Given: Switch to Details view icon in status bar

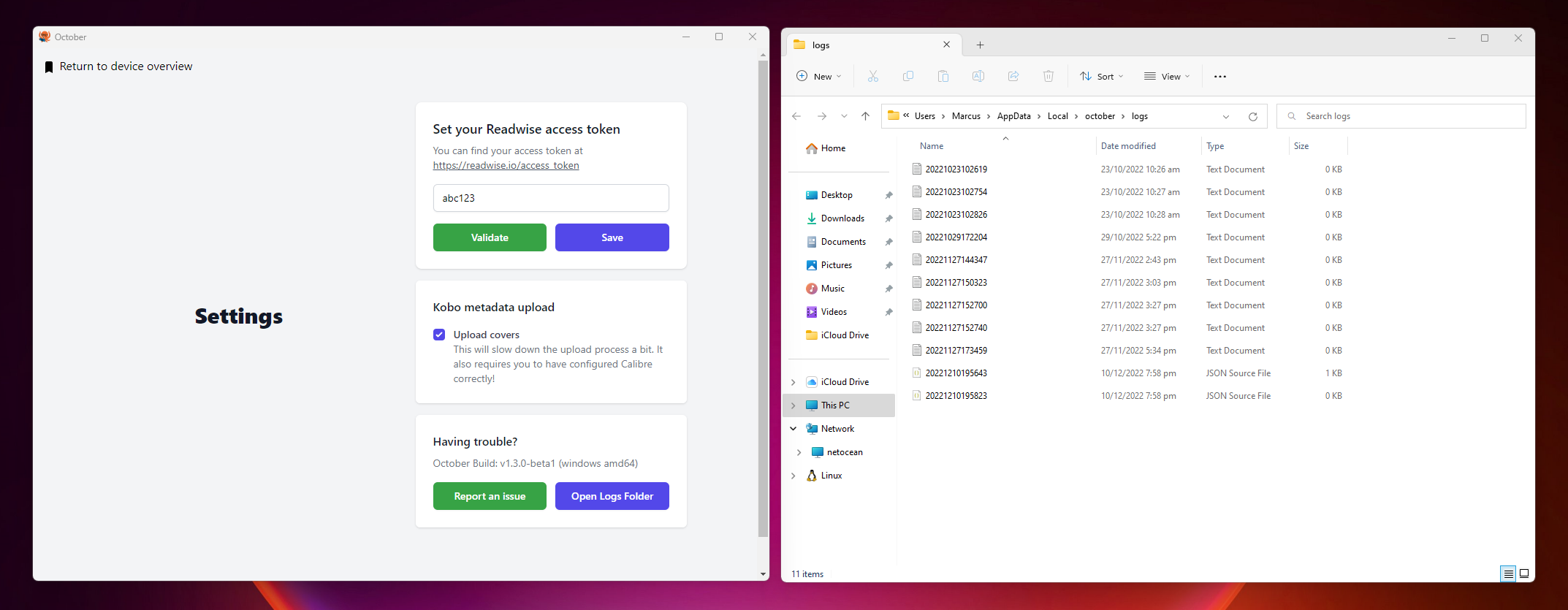Looking at the screenshot, I should coord(1508,574).
